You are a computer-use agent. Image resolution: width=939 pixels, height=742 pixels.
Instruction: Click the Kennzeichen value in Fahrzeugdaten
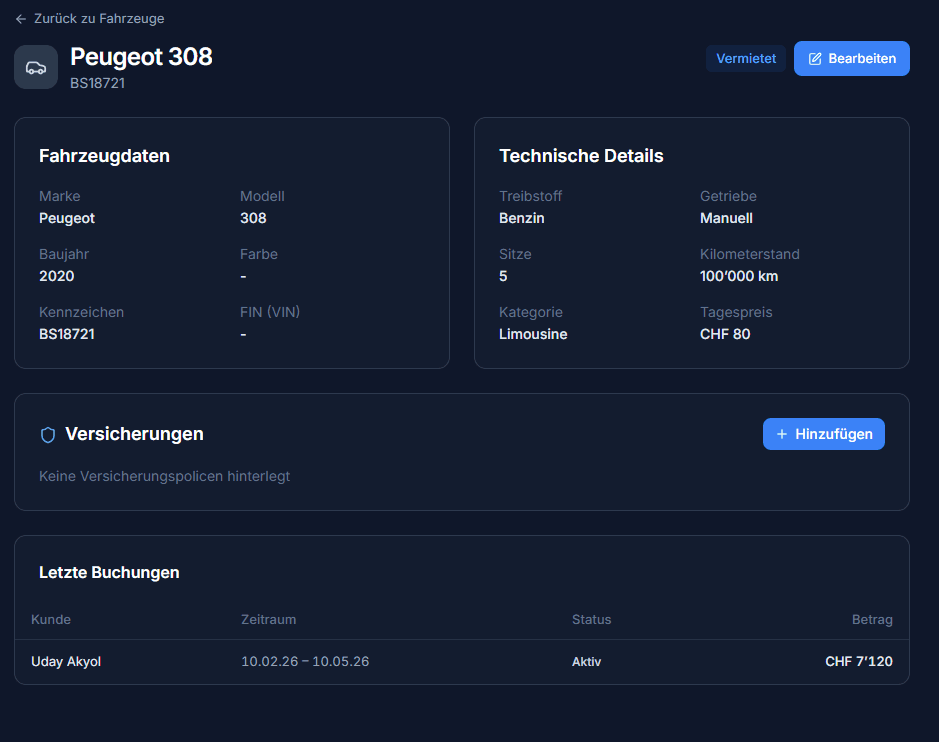(67, 334)
